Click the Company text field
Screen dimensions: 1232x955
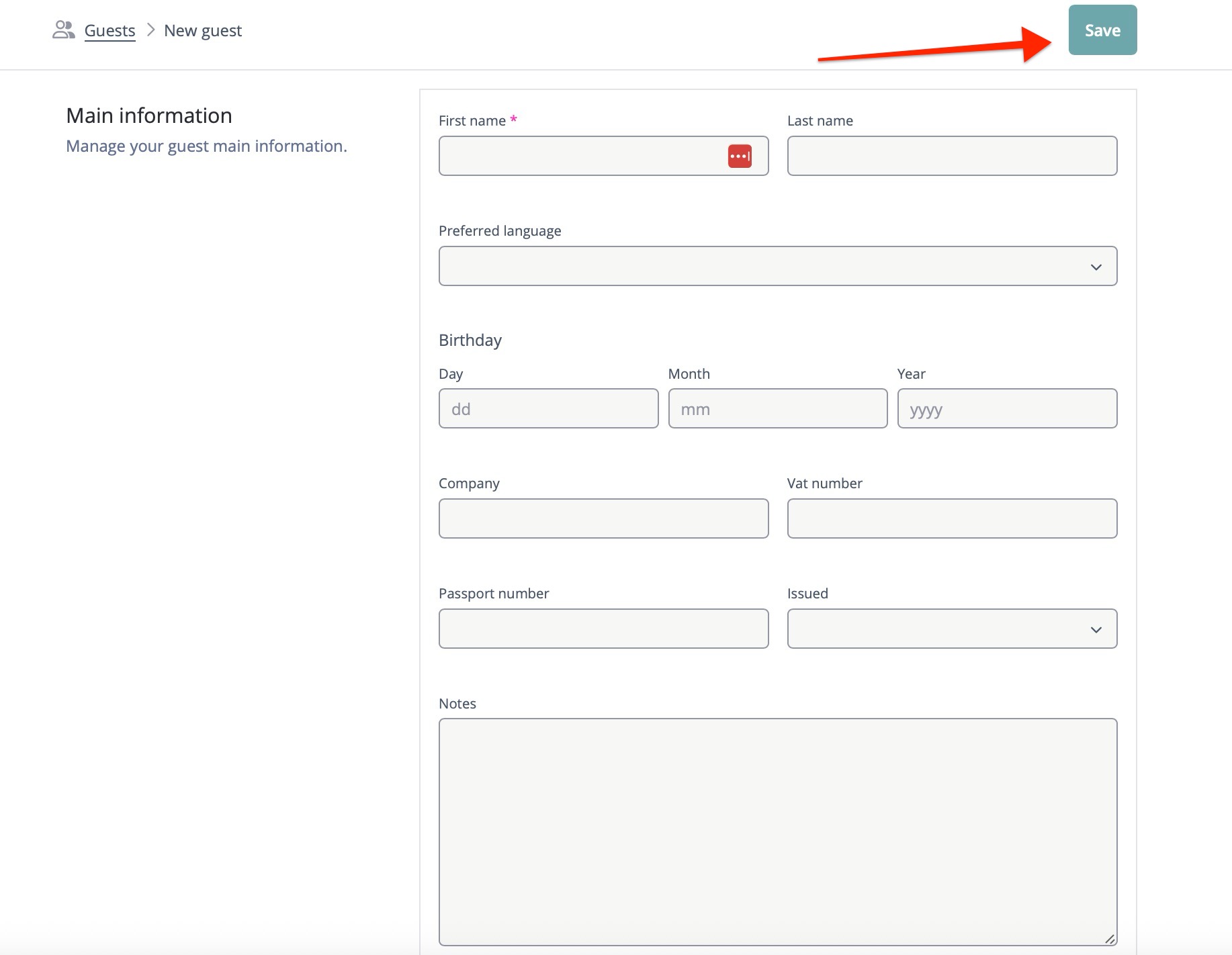click(x=603, y=519)
